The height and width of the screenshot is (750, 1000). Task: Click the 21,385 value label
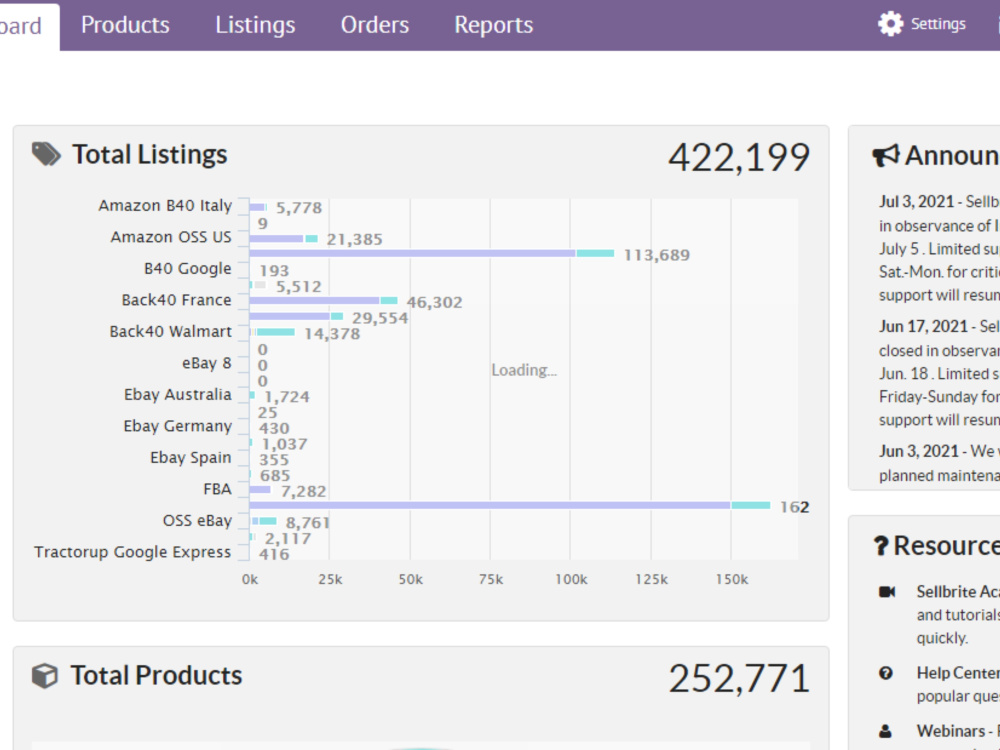pyautogui.click(x=355, y=240)
